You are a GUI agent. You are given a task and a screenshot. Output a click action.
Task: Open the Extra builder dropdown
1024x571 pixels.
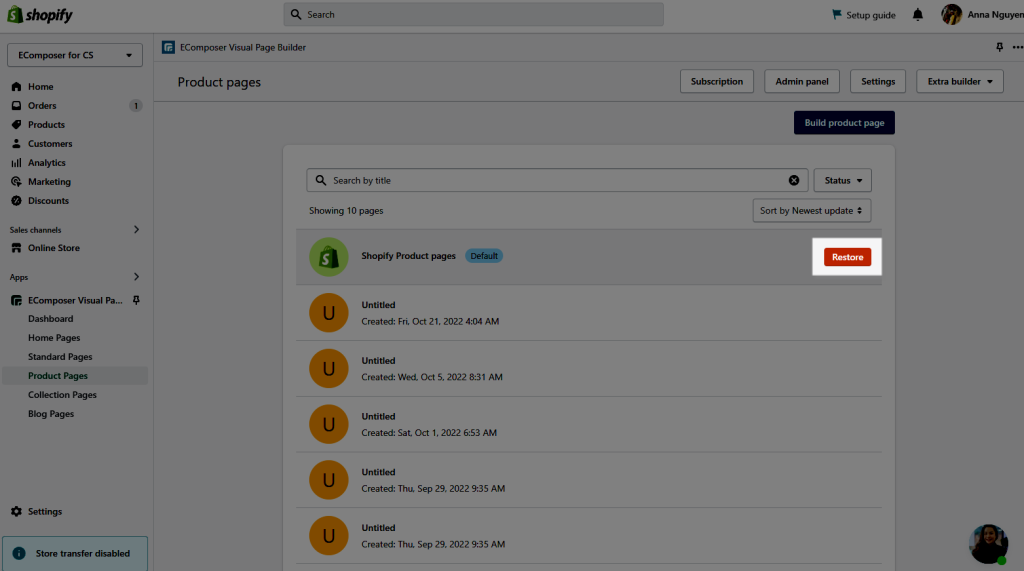tap(959, 81)
